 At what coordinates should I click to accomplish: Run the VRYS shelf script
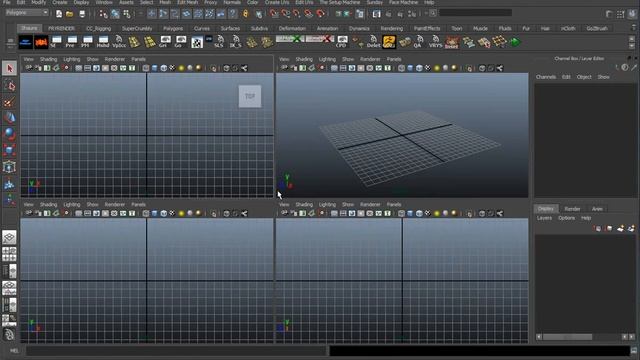(435, 42)
